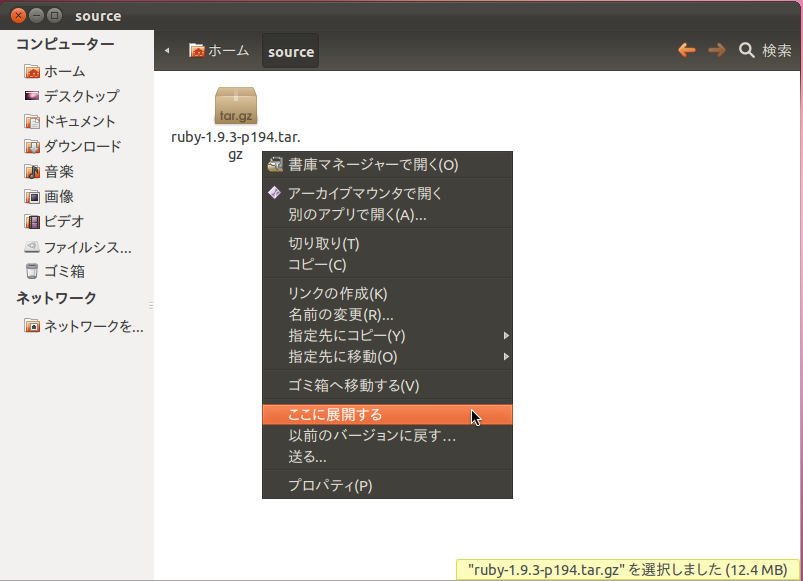The image size is (803, 581).
Task: Click the ホーム folder icon in path bar
Action: [197, 50]
